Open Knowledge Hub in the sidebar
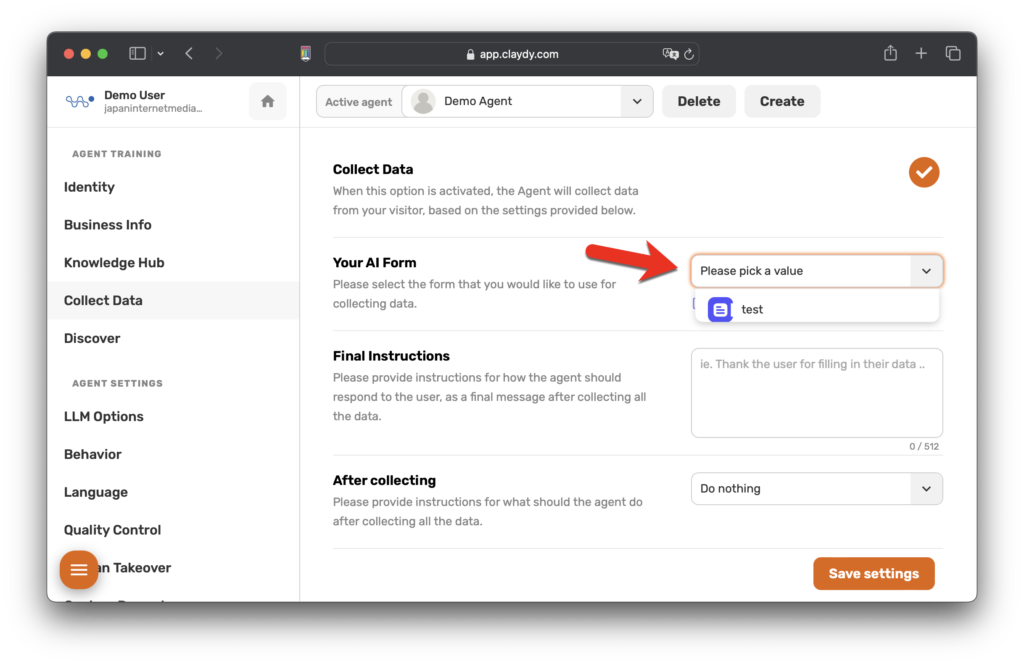The image size is (1024, 664). pos(114,263)
